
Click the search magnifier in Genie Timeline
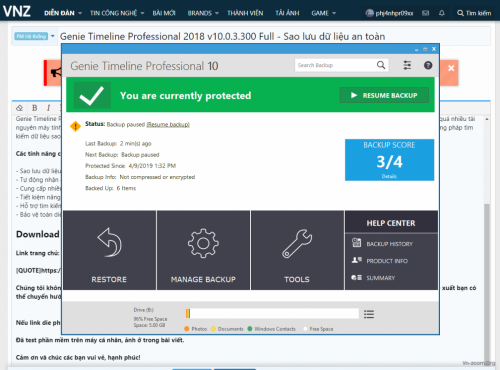(381, 65)
